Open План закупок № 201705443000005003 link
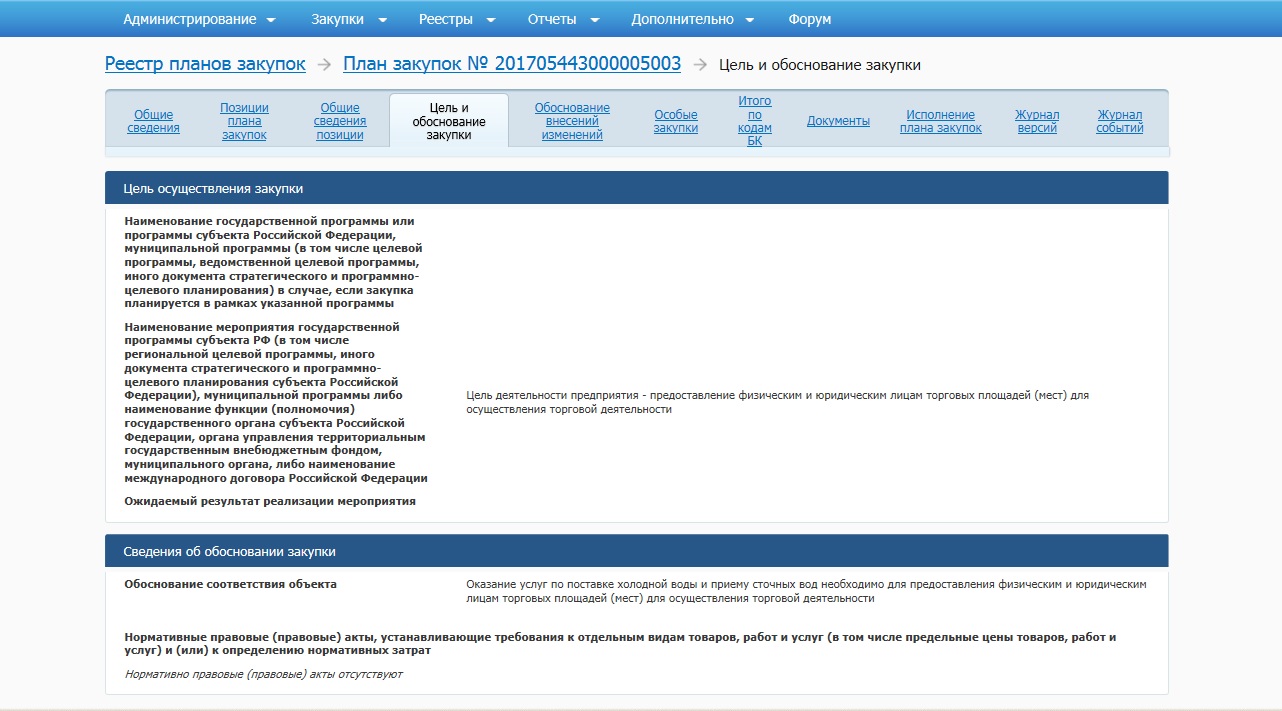1282x711 pixels. pos(512,64)
